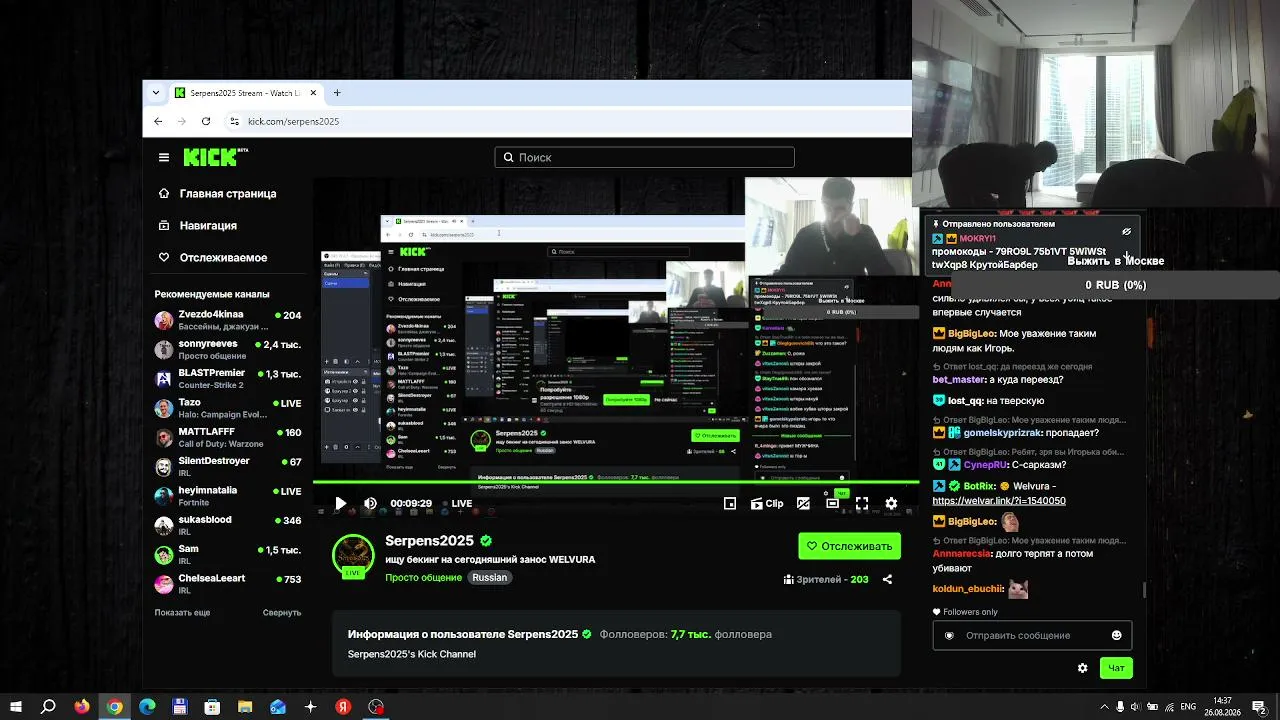Open Microsoft Store from the taskbar
The image size is (1280, 720).
point(212,707)
